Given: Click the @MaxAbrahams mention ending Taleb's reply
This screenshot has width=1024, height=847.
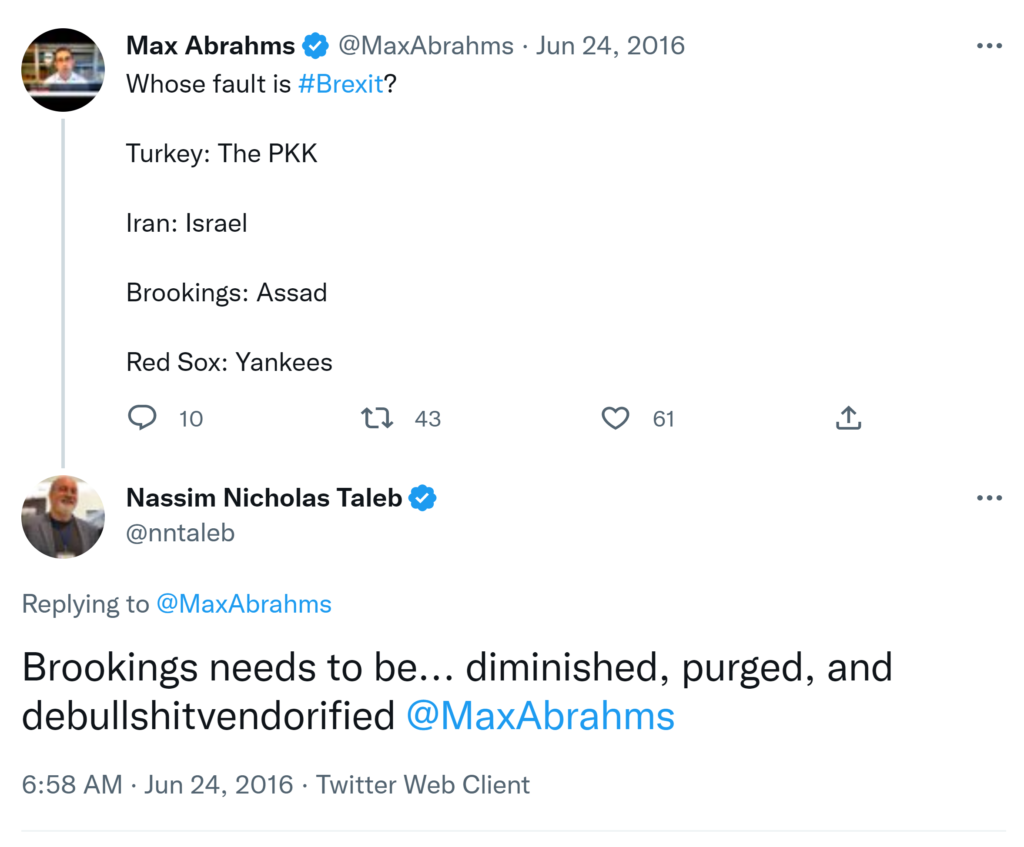Looking at the screenshot, I should tap(540, 716).
